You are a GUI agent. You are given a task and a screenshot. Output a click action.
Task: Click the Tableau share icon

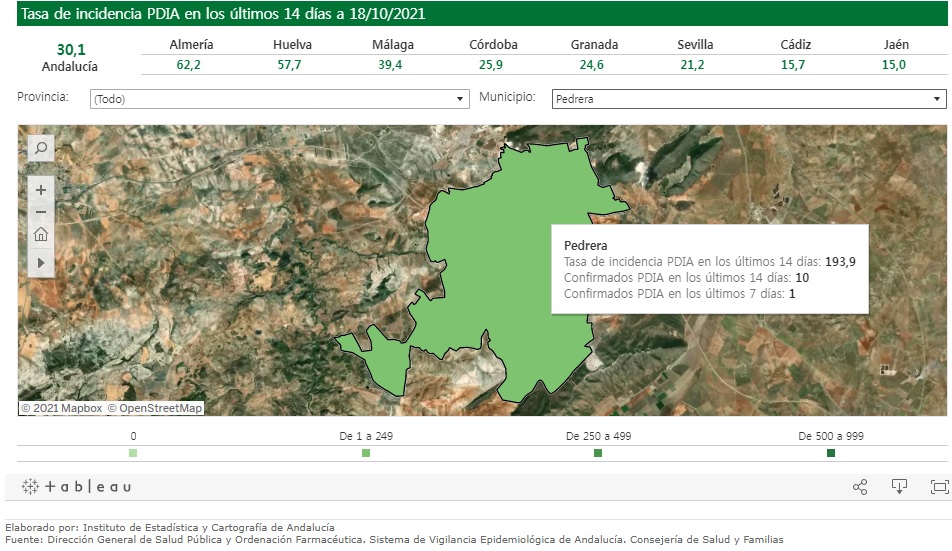click(x=859, y=487)
